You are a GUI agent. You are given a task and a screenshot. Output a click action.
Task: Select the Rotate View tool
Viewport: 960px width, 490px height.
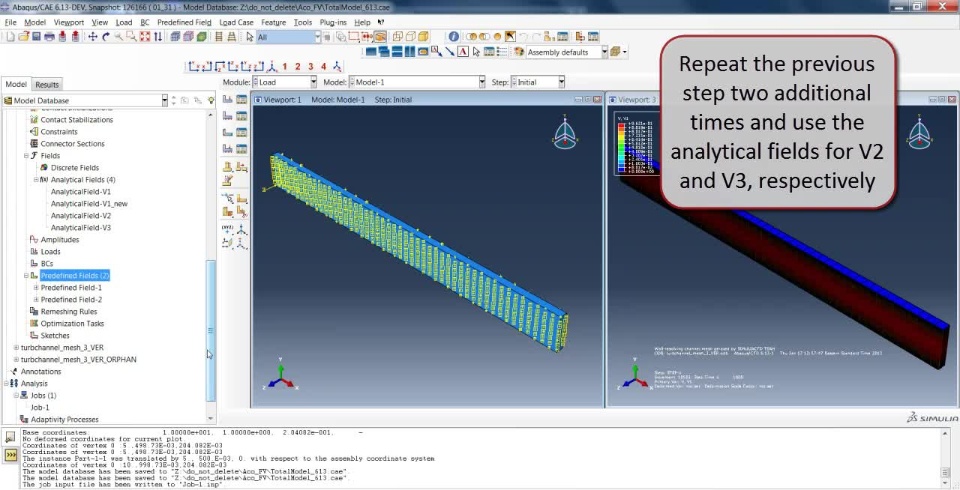[105, 37]
